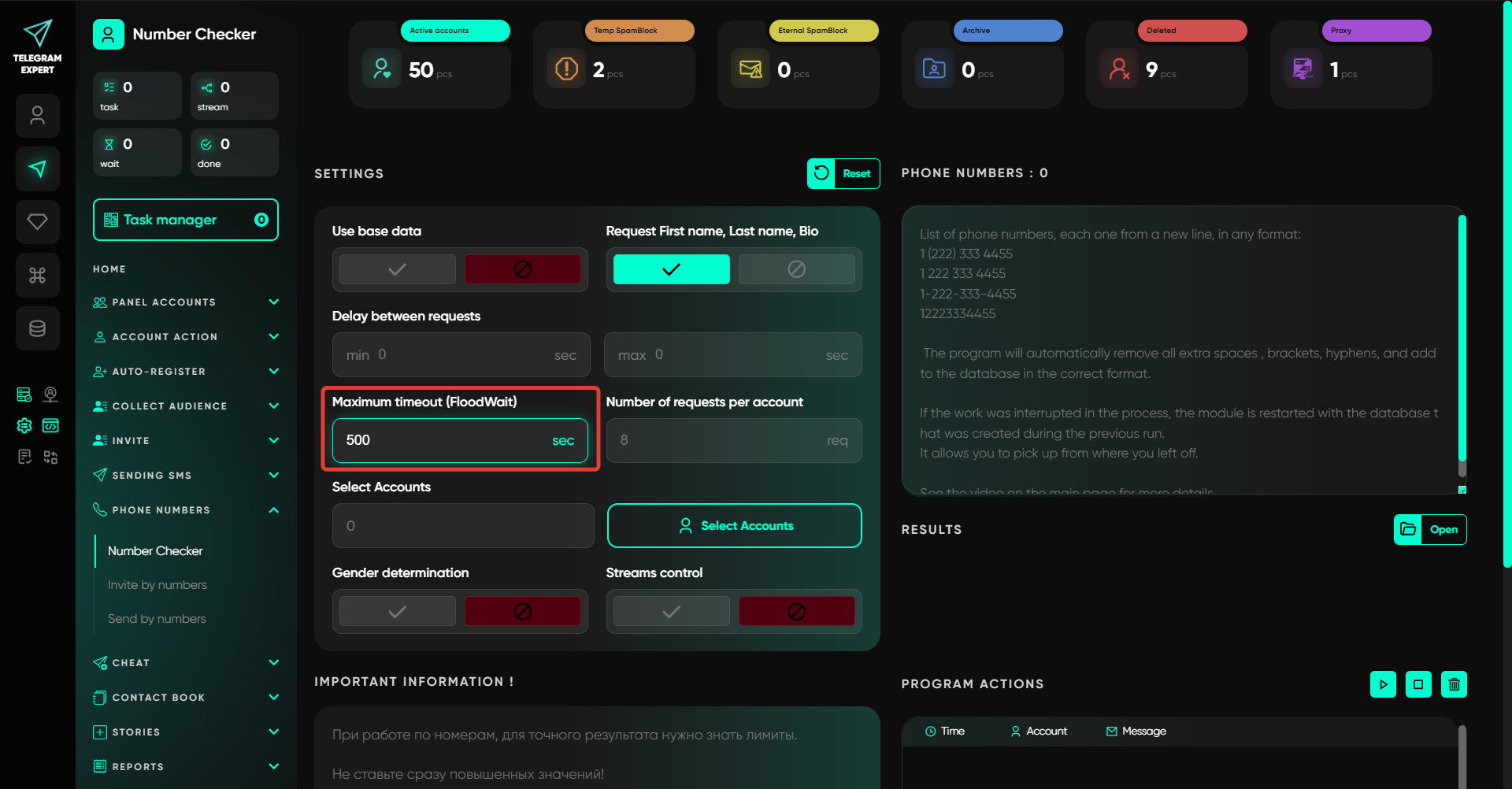This screenshot has width=1512, height=789.
Task: Open Send by numbers menu item
Action: click(157, 619)
